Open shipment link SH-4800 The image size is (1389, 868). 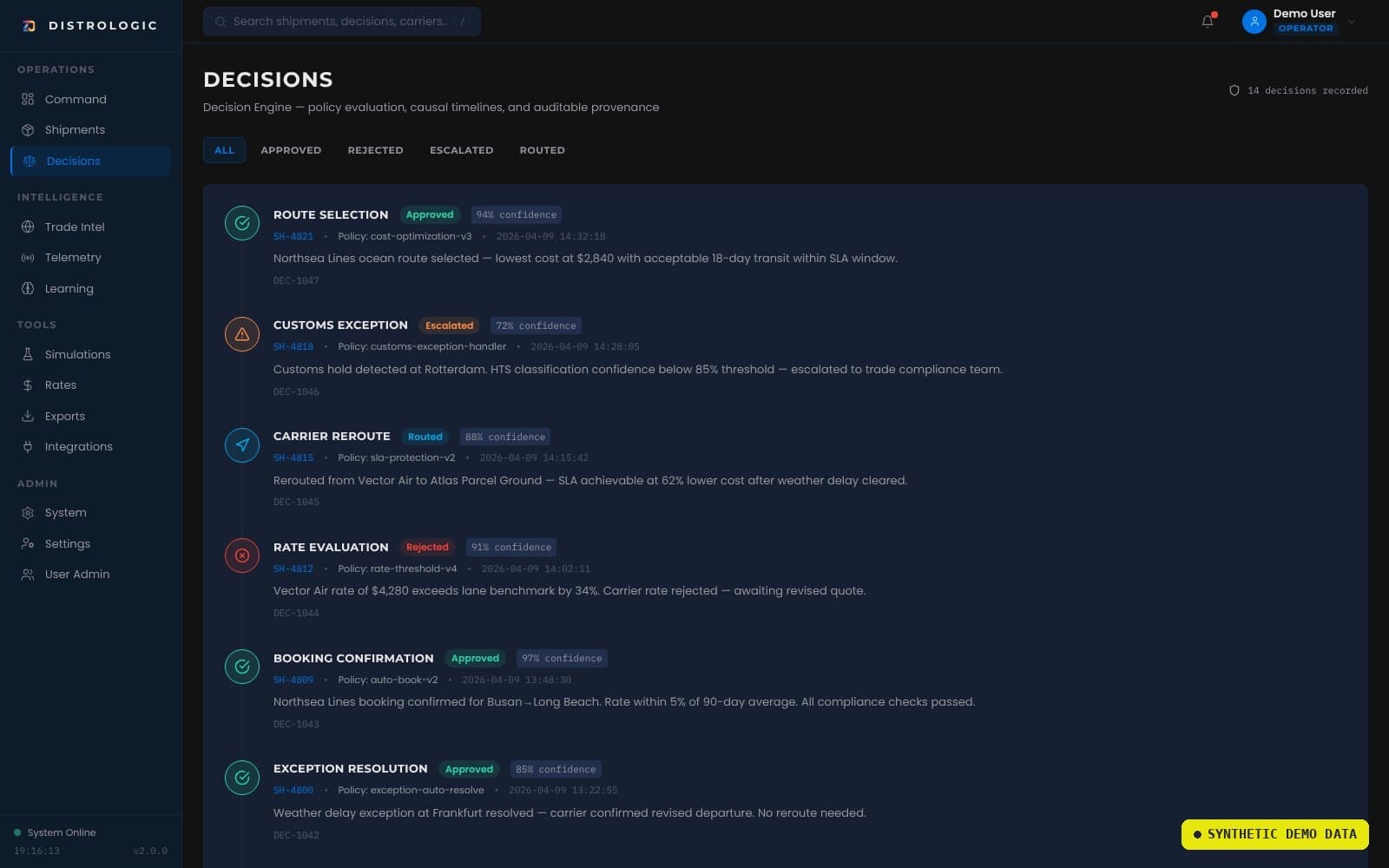(x=293, y=790)
